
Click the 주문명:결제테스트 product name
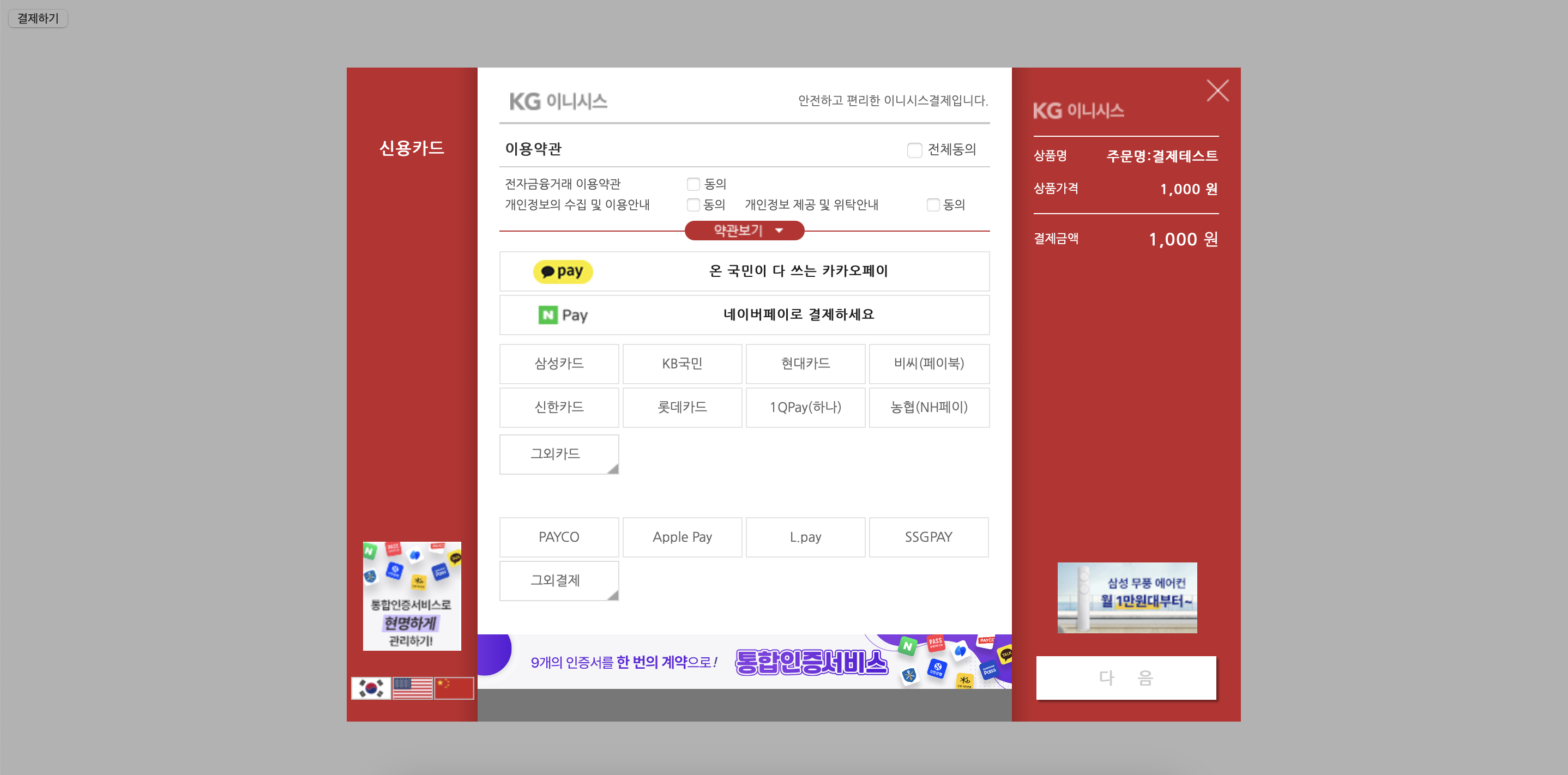pyautogui.click(x=1162, y=156)
